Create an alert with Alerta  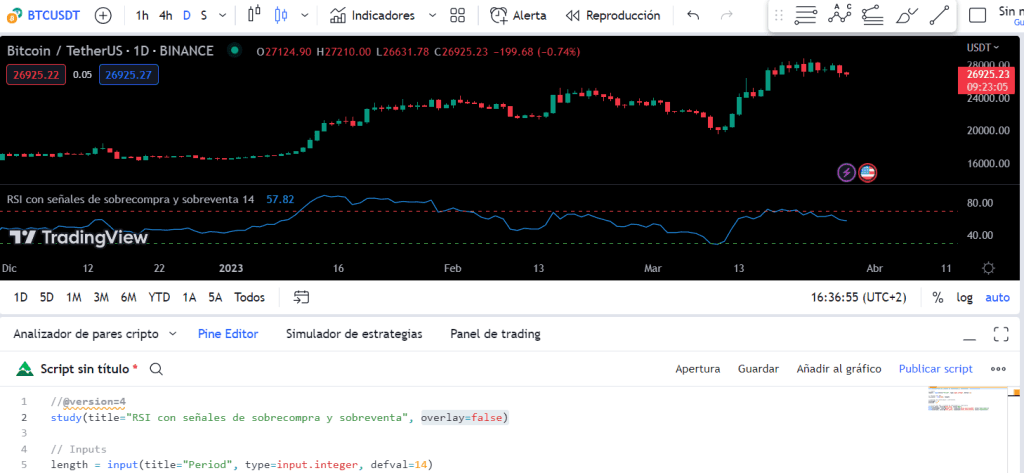coord(519,15)
